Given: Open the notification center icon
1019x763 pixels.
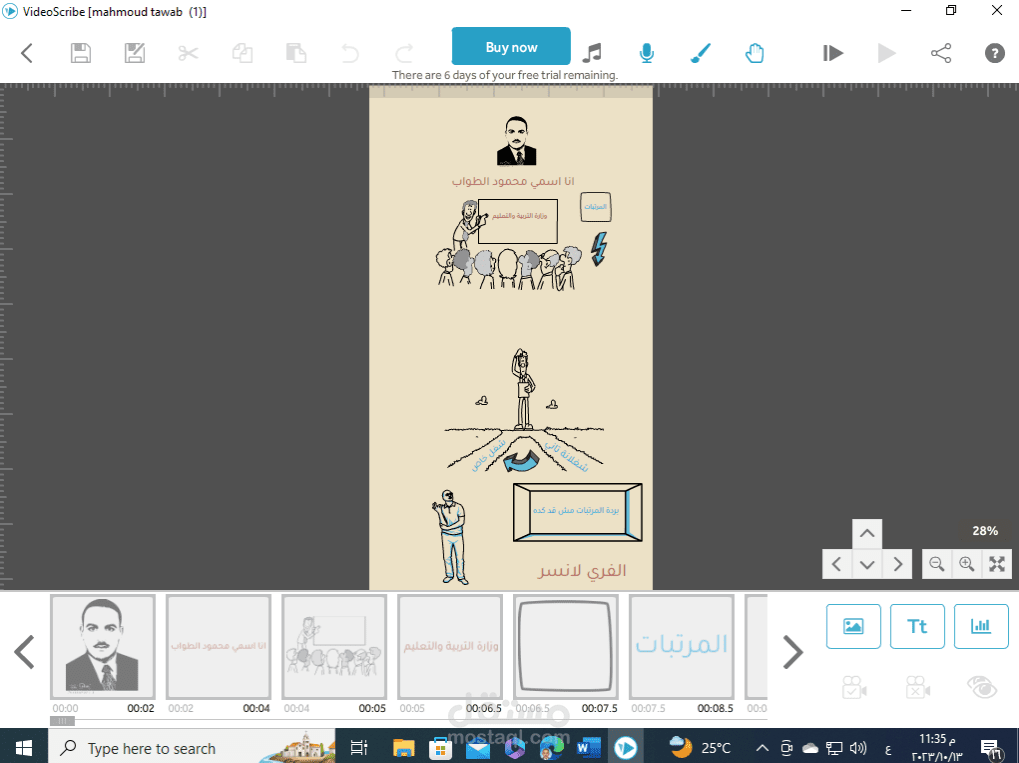Looking at the screenshot, I should (990, 748).
